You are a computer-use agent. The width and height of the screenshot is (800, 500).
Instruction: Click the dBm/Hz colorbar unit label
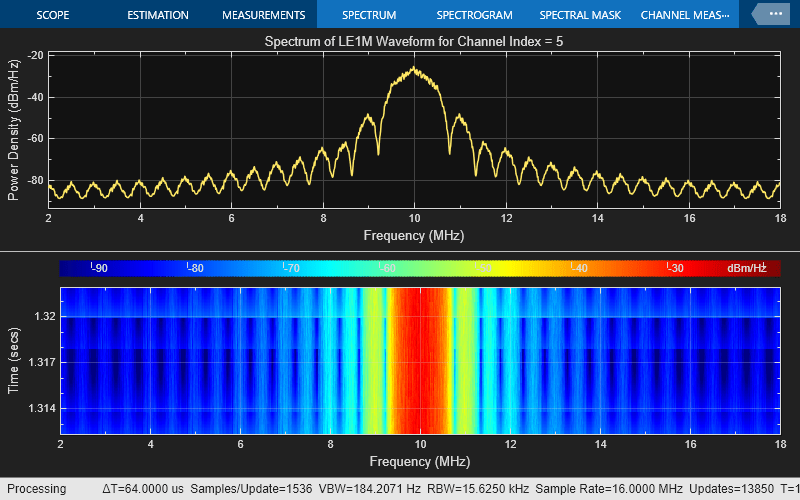coord(747,268)
